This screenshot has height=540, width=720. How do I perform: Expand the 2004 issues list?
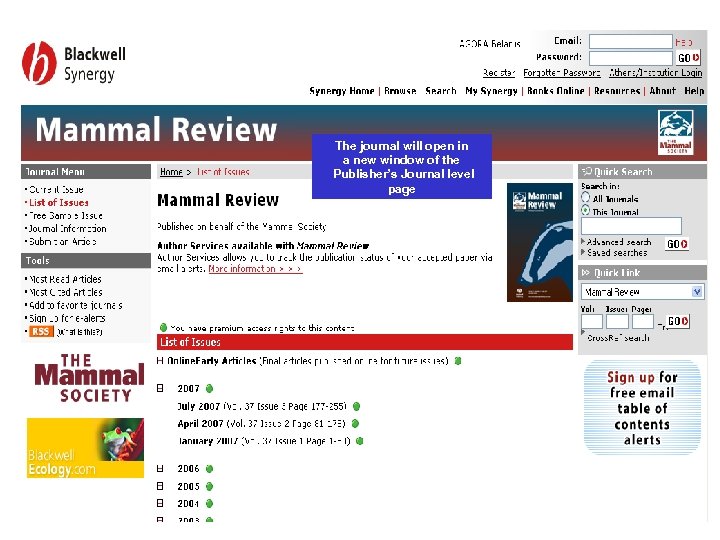point(160,503)
